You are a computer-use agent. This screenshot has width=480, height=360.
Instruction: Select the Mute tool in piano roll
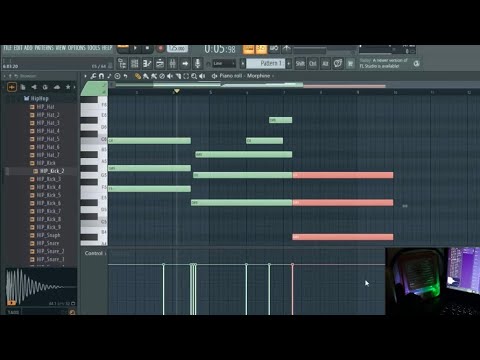point(170,76)
